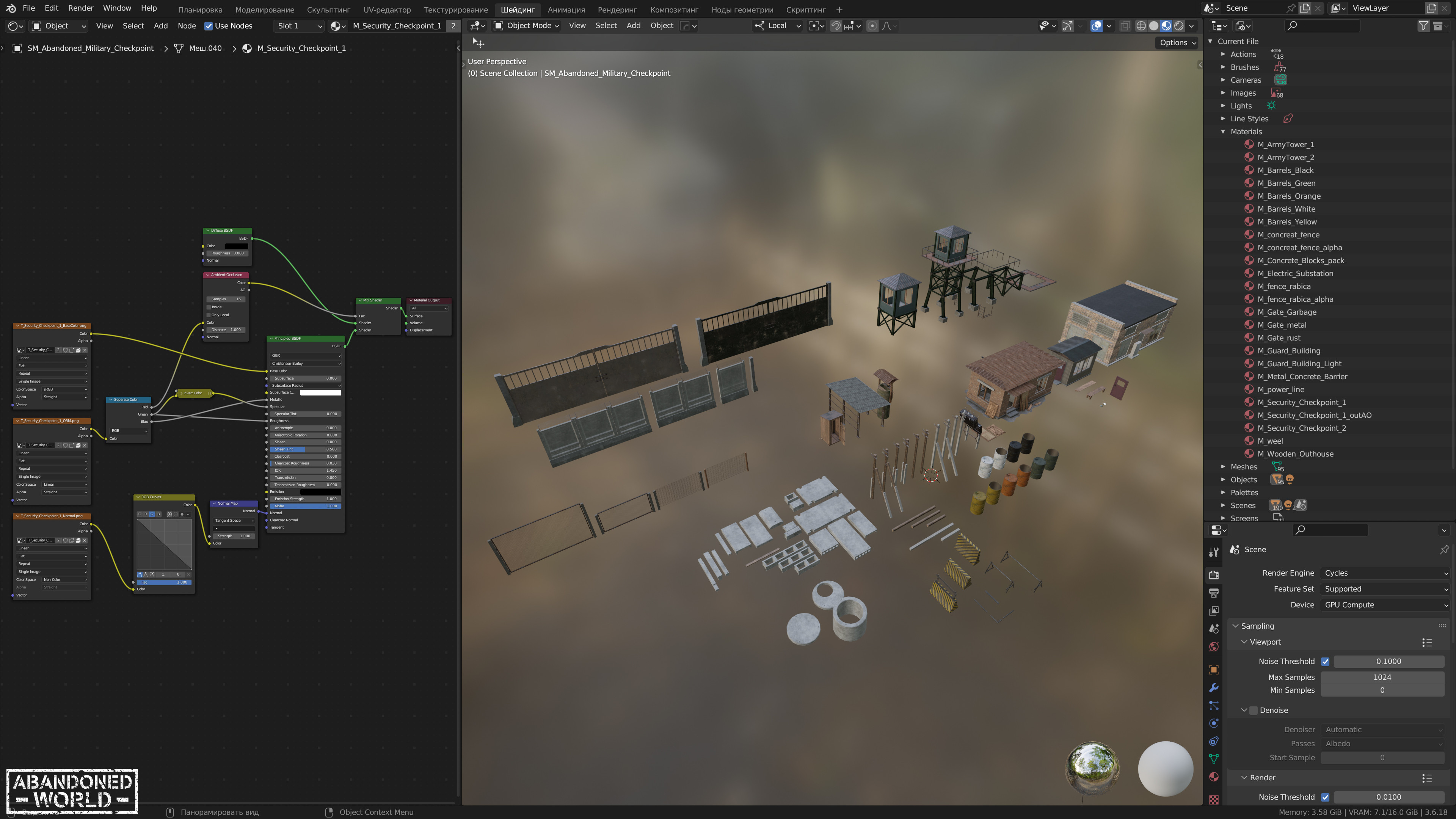Screen dimensions: 1456x819
Task: Toggle viewport gizmo display
Action: [x=1067, y=26]
